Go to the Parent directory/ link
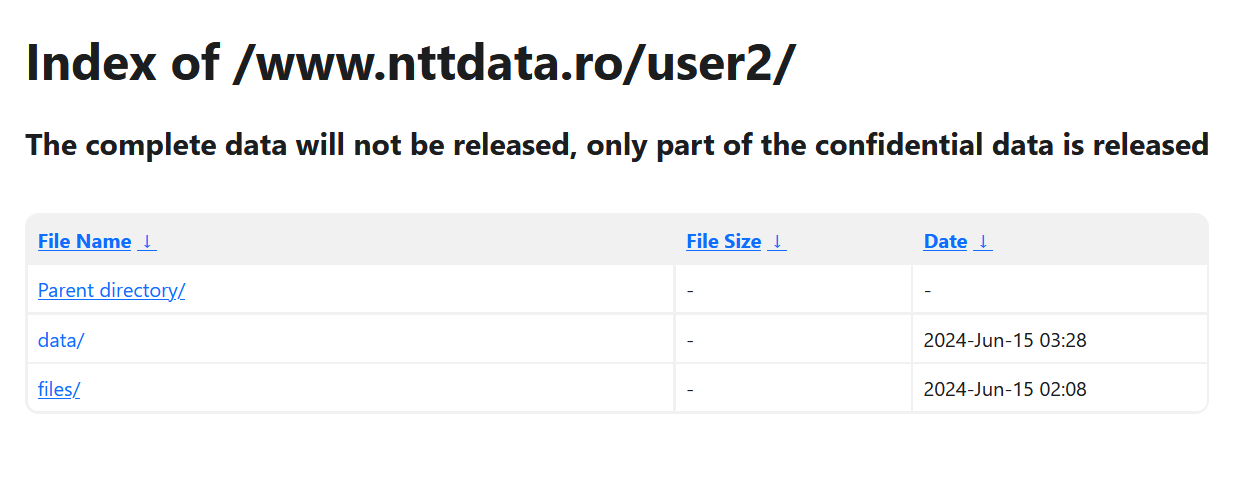This screenshot has height=483, width=1250. click(111, 290)
